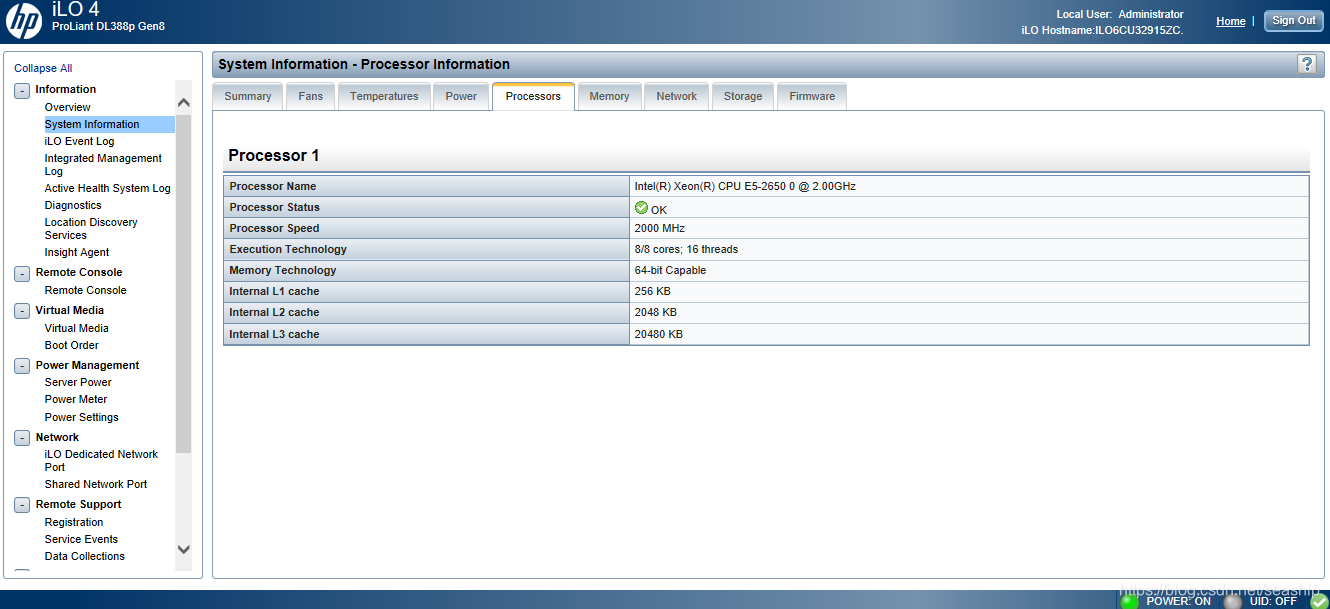The image size is (1330, 609).
Task: Click the '64-bit Capable' value
Action: (670, 270)
